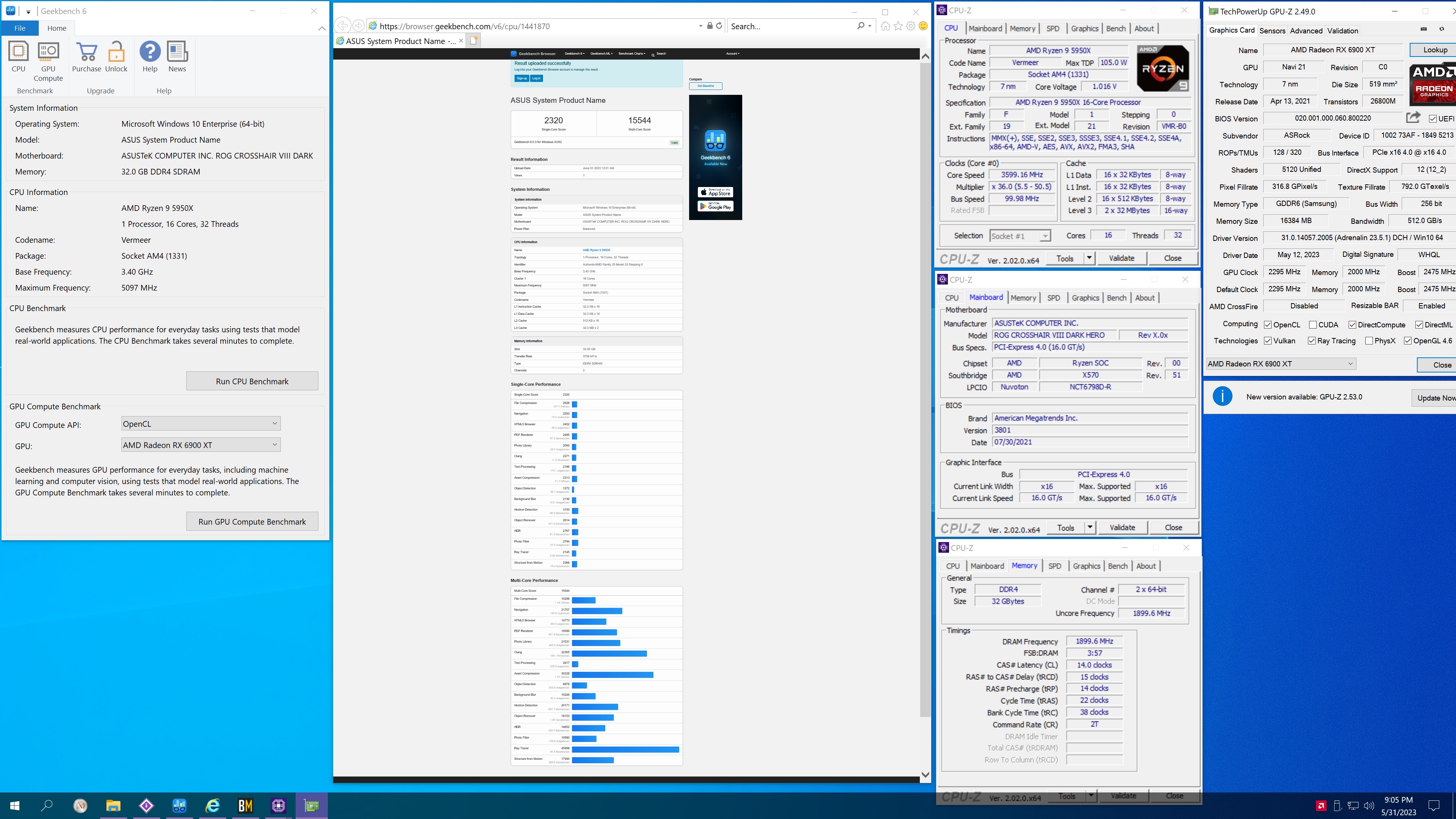Screen dimensions: 1456x819
Task: Open Bench tab in top CPU-Z window
Action: point(1115,28)
